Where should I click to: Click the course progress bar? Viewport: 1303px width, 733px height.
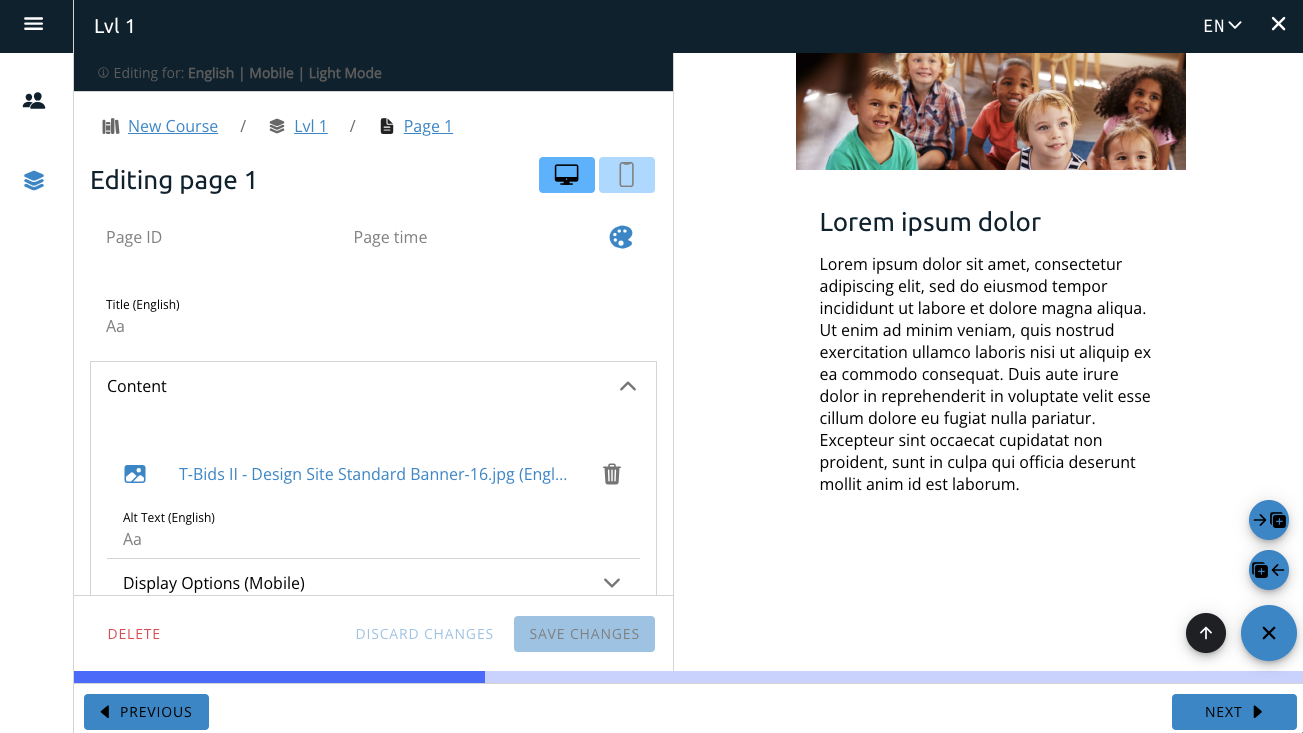[x=688, y=677]
